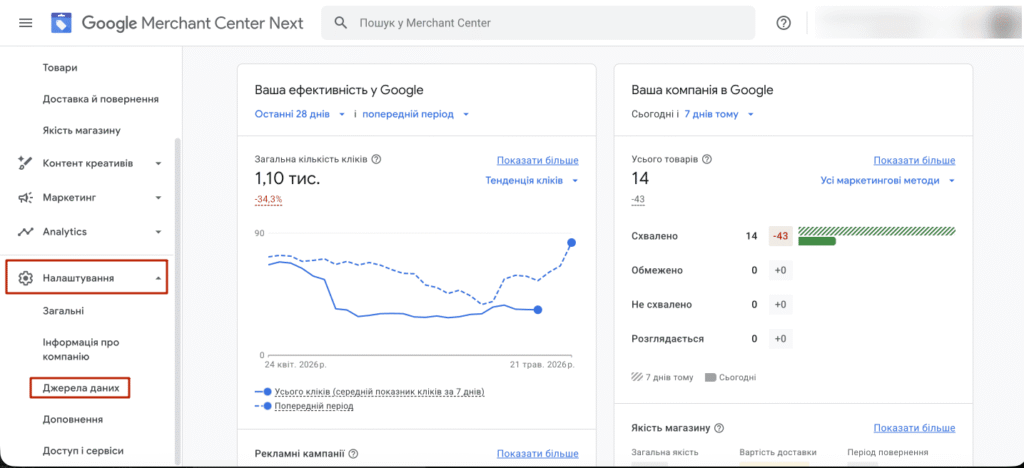This screenshot has width=1024, height=468.
Task: Open the Тенденція кліків dropdown
Action: [532, 180]
